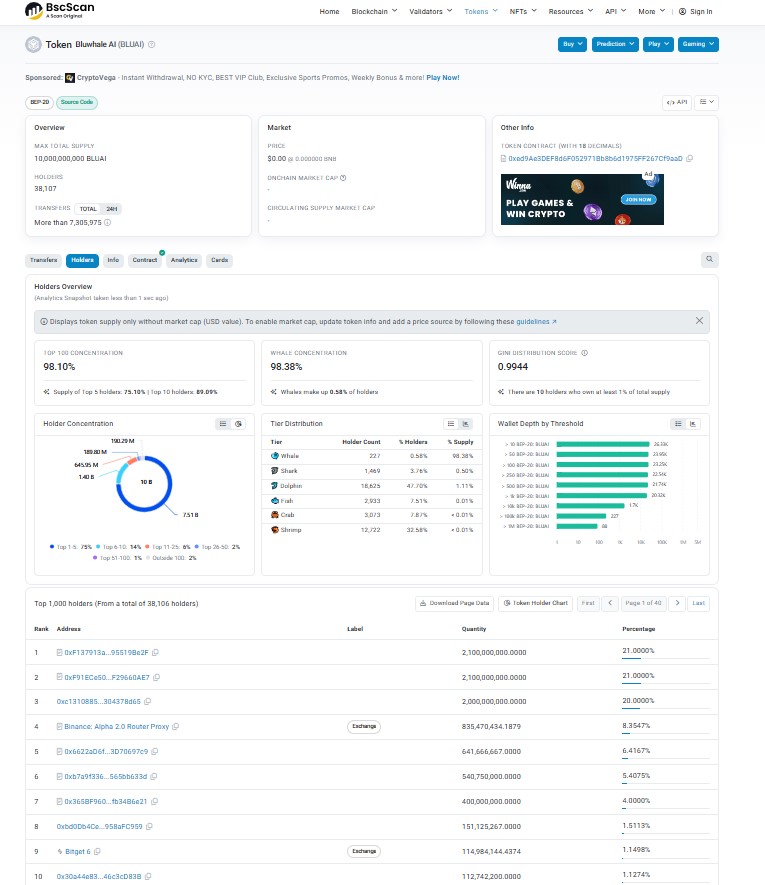Click the token info help icon beside BLUAI
This screenshot has height=885, width=765.
[x=151, y=45]
